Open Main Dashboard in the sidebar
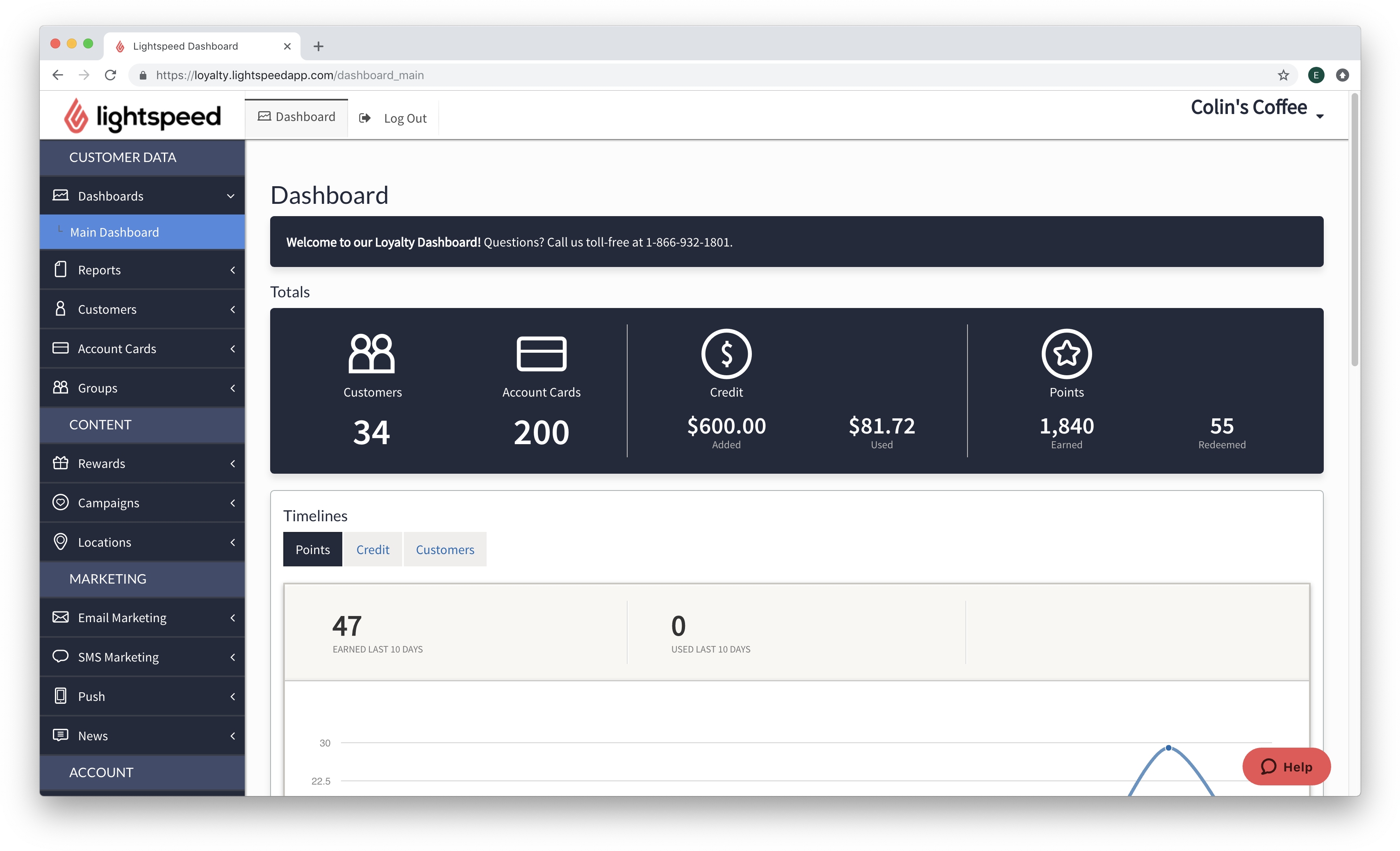 pos(142,232)
